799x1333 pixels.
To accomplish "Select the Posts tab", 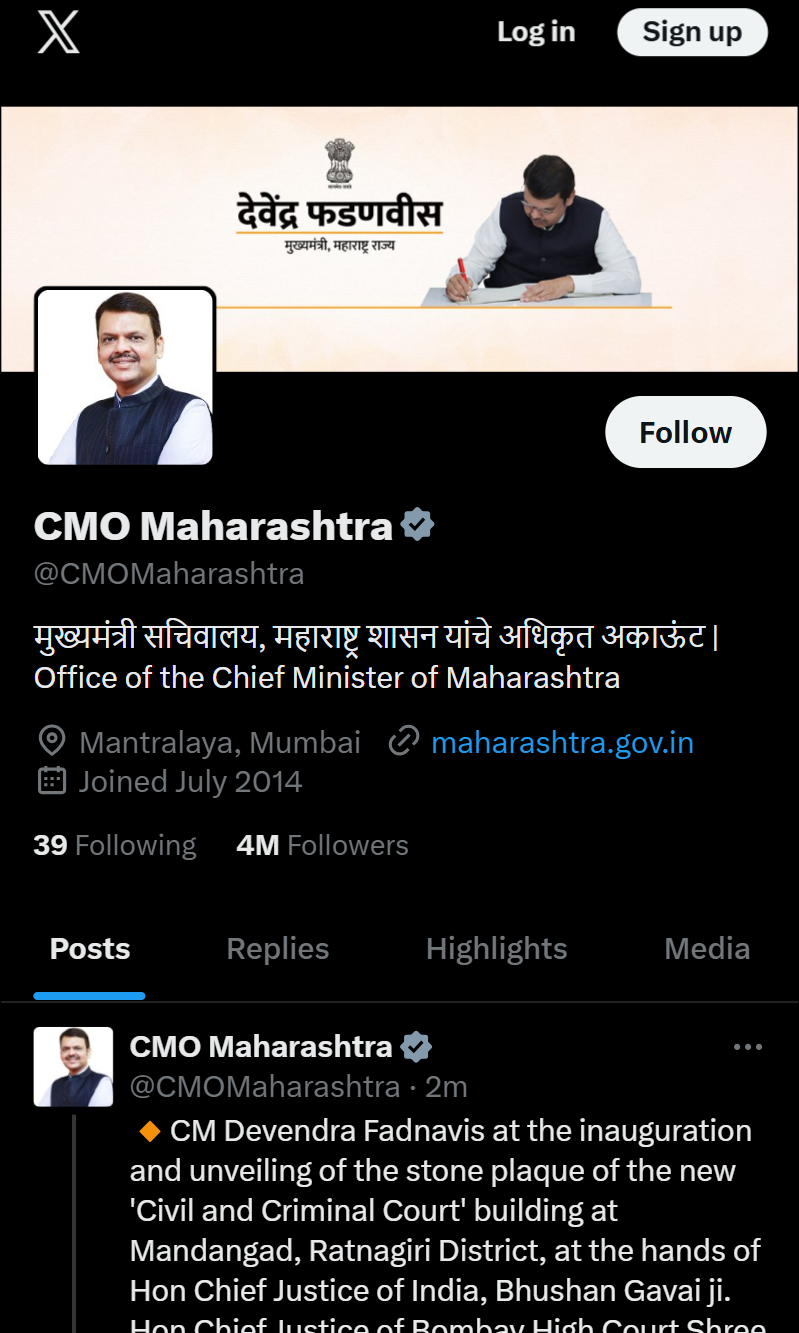I will pyautogui.click(x=90, y=949).
